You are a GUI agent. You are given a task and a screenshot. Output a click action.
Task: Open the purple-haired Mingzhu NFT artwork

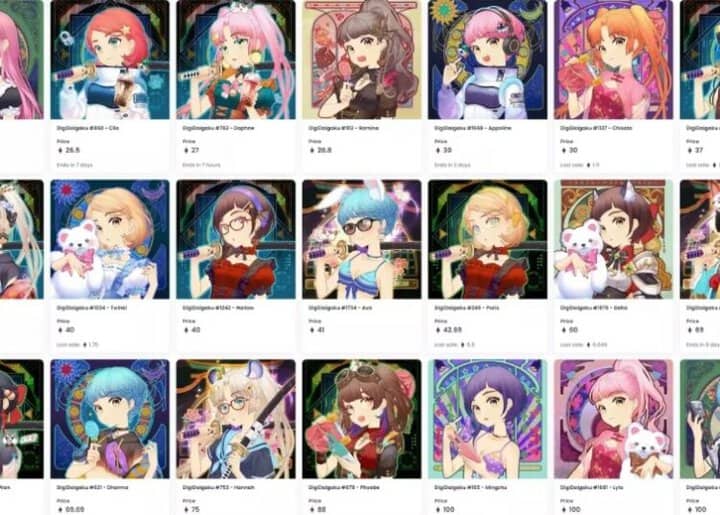[488, 419]
